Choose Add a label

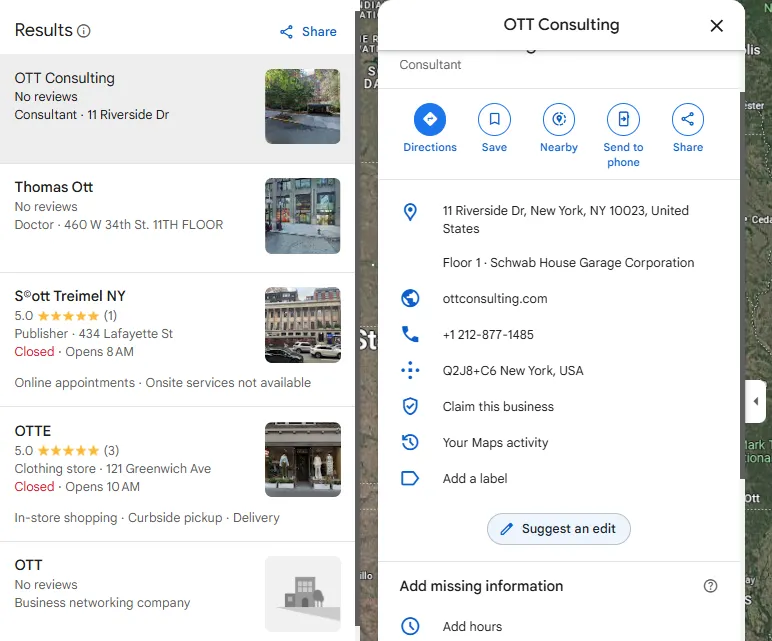[x=475, y=479]
